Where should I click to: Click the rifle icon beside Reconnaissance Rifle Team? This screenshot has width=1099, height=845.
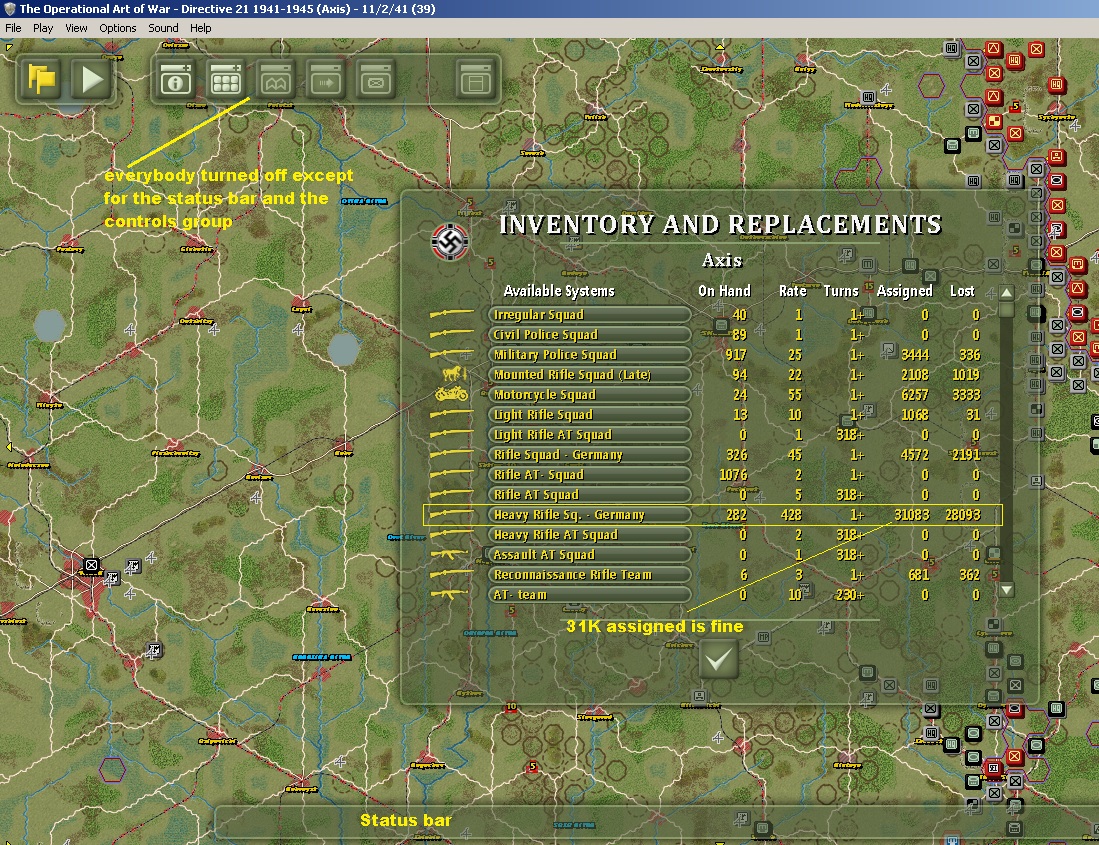coord(452,574)
